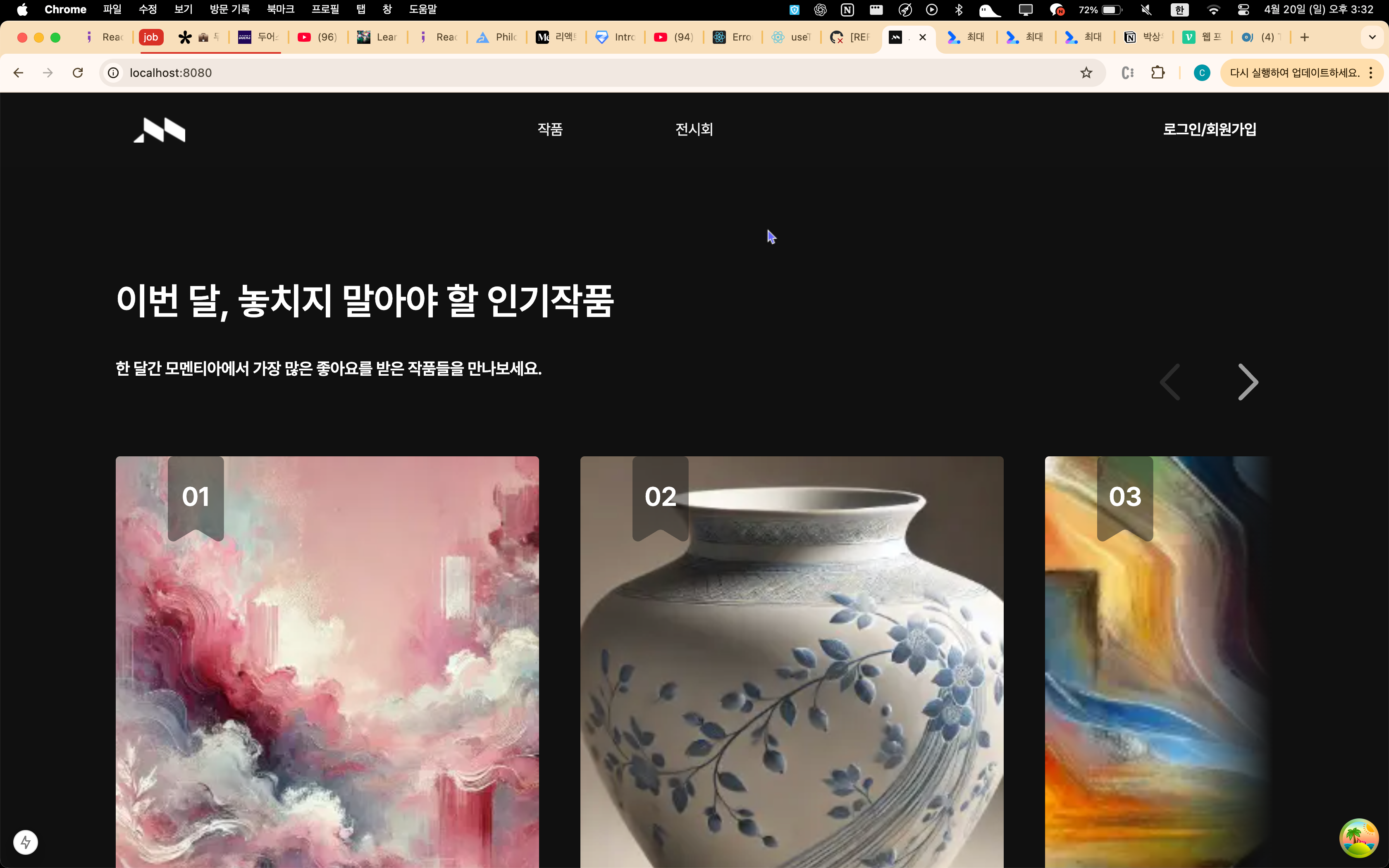Open Wi-Fi status menu
The width and height of the screenshot is (1389, 868).
(1213, 10)
